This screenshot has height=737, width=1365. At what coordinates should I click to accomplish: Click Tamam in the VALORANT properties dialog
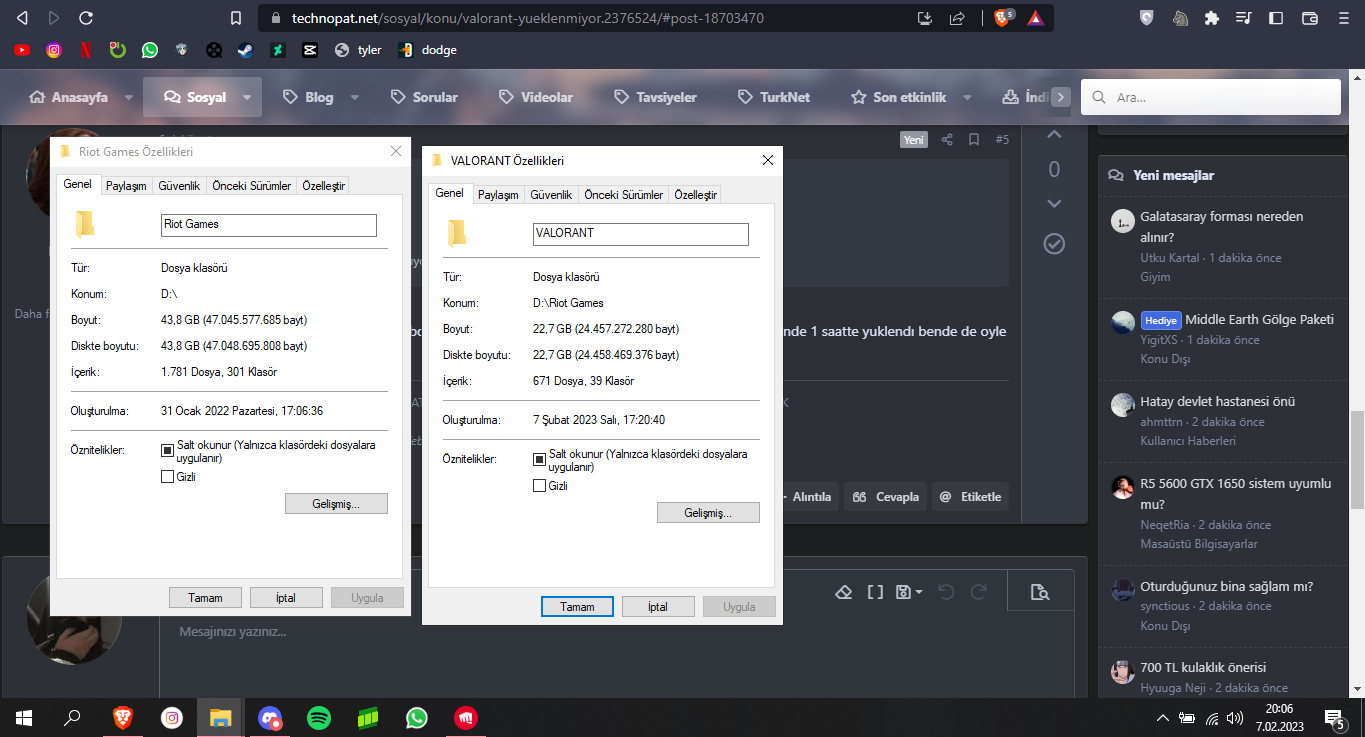tap(577, 607)
